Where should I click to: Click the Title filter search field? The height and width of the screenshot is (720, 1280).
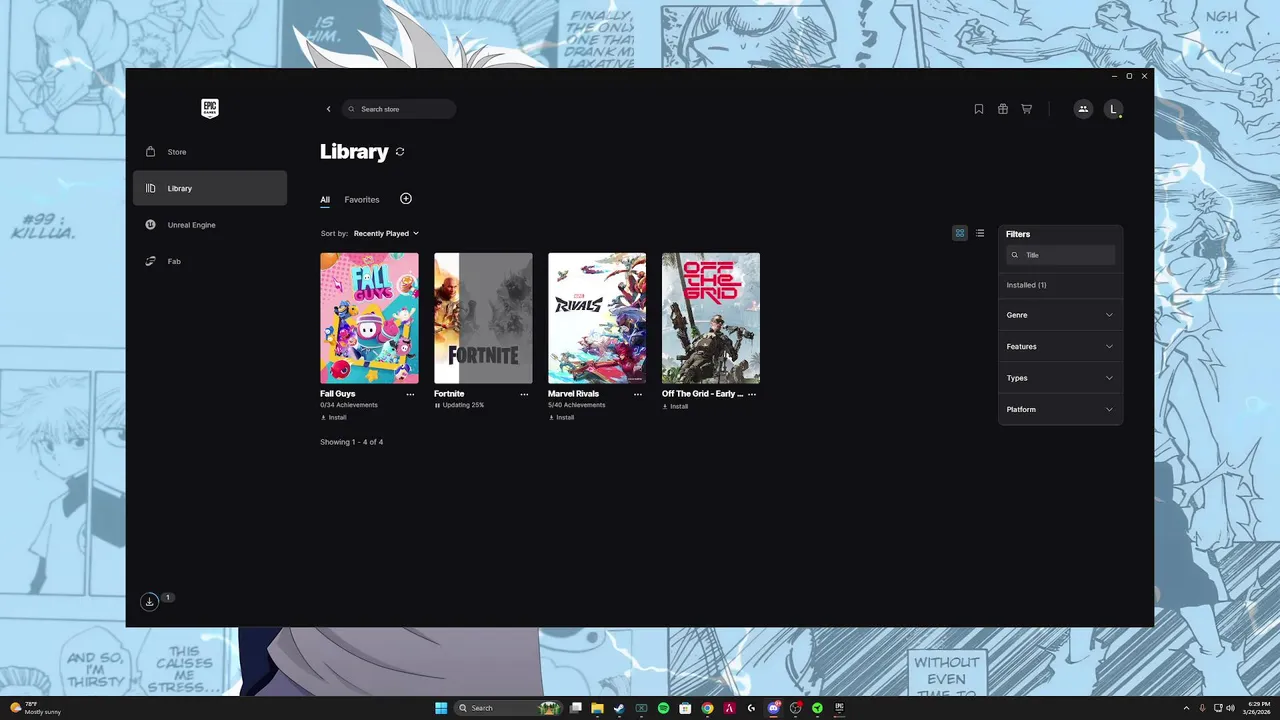coord(1060,255)
